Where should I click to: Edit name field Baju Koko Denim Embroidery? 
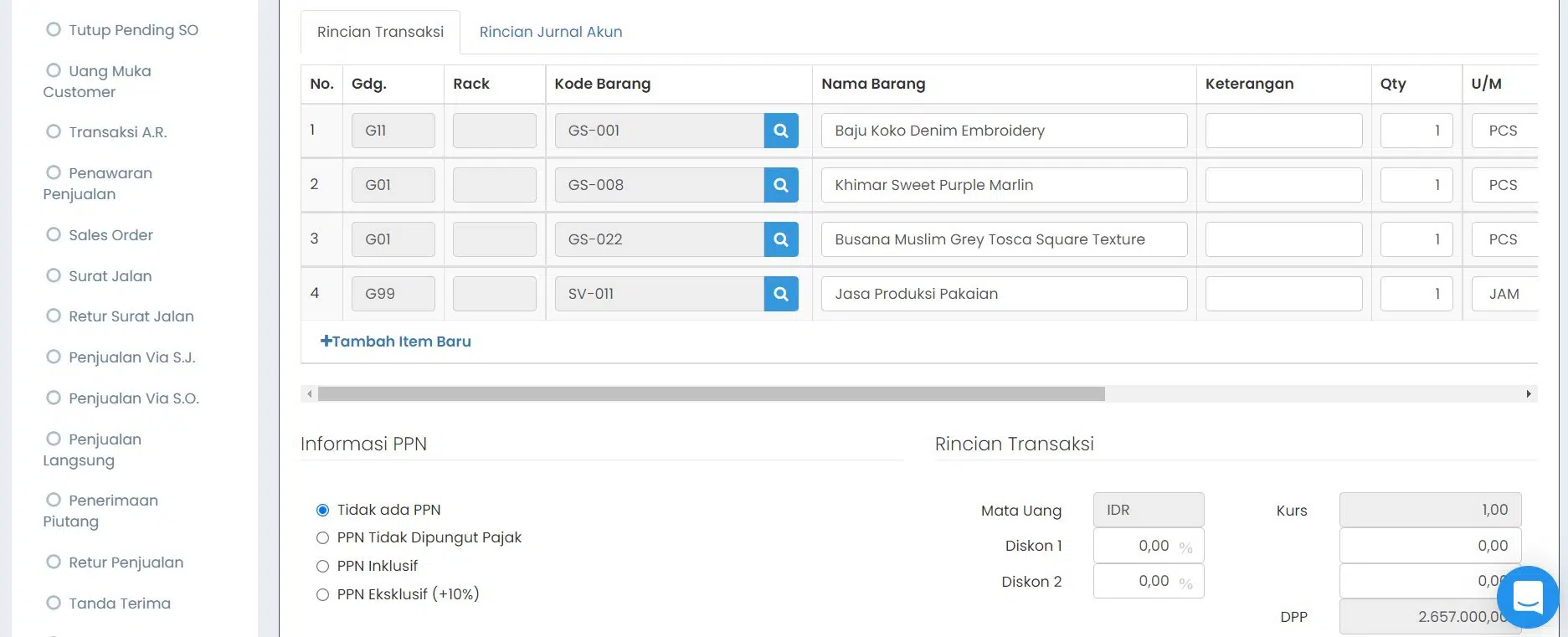(1004, 131)
